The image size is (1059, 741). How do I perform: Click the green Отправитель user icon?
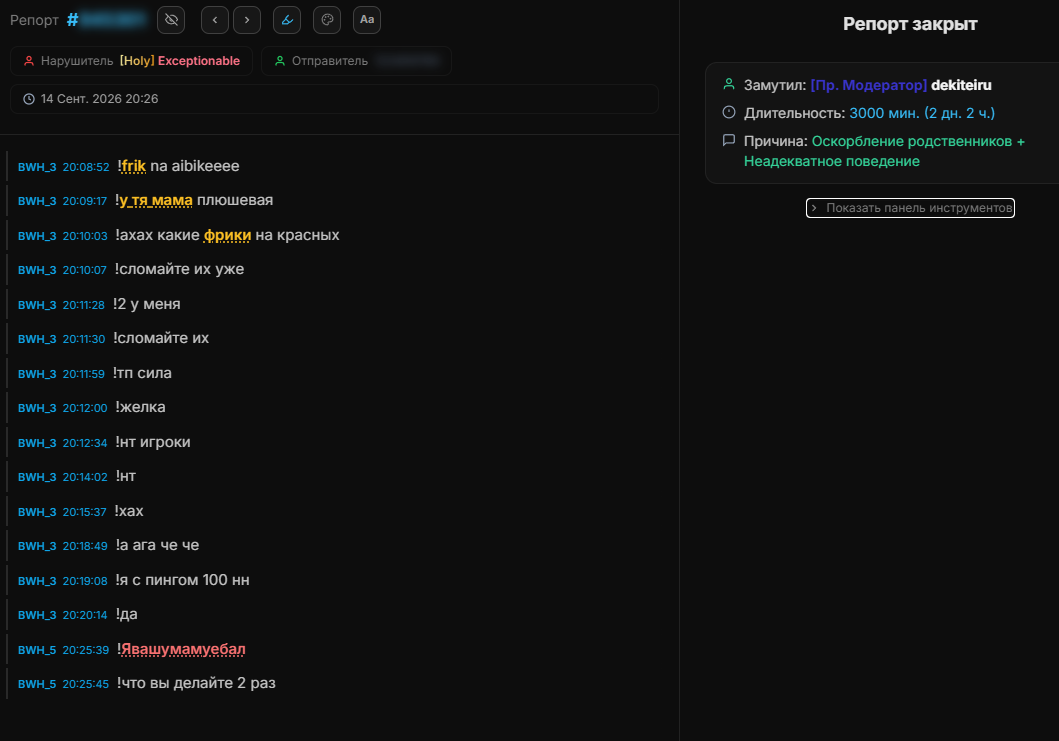[280, 61]
